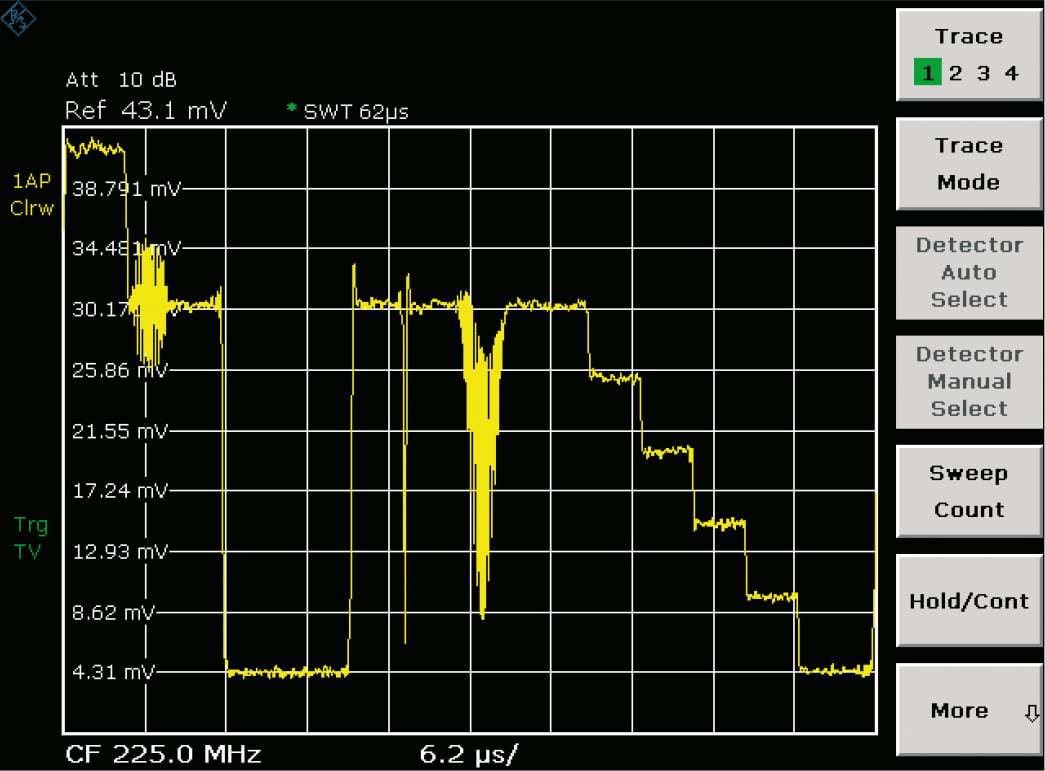Click the SWT 62µs sweep time
1045x771 pixels.
coord(356,112)
